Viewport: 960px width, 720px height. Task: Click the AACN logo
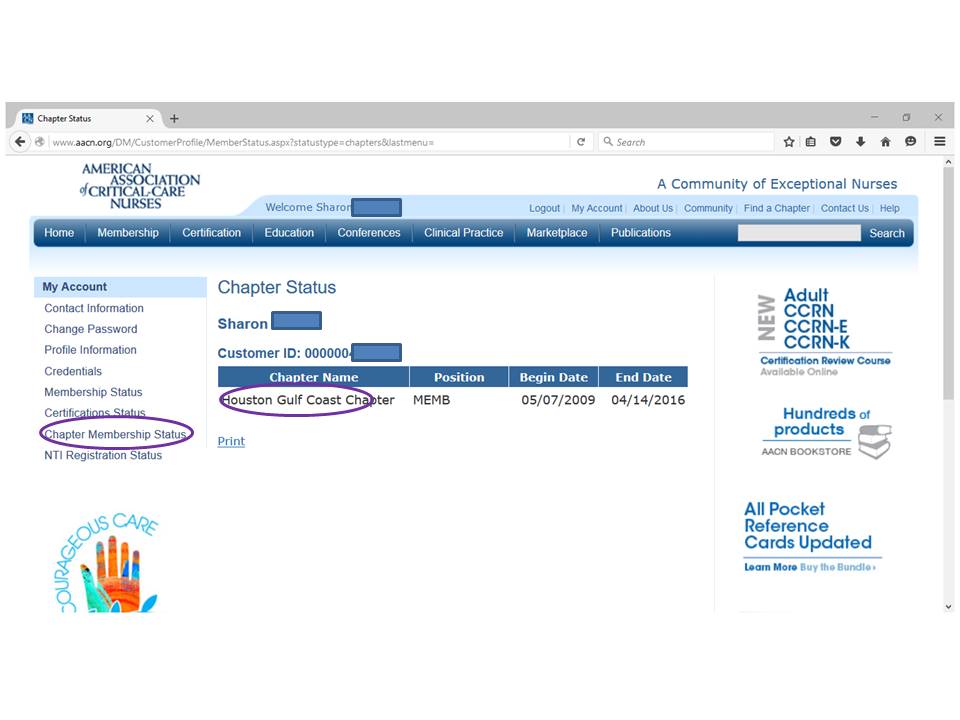(140, 186)
